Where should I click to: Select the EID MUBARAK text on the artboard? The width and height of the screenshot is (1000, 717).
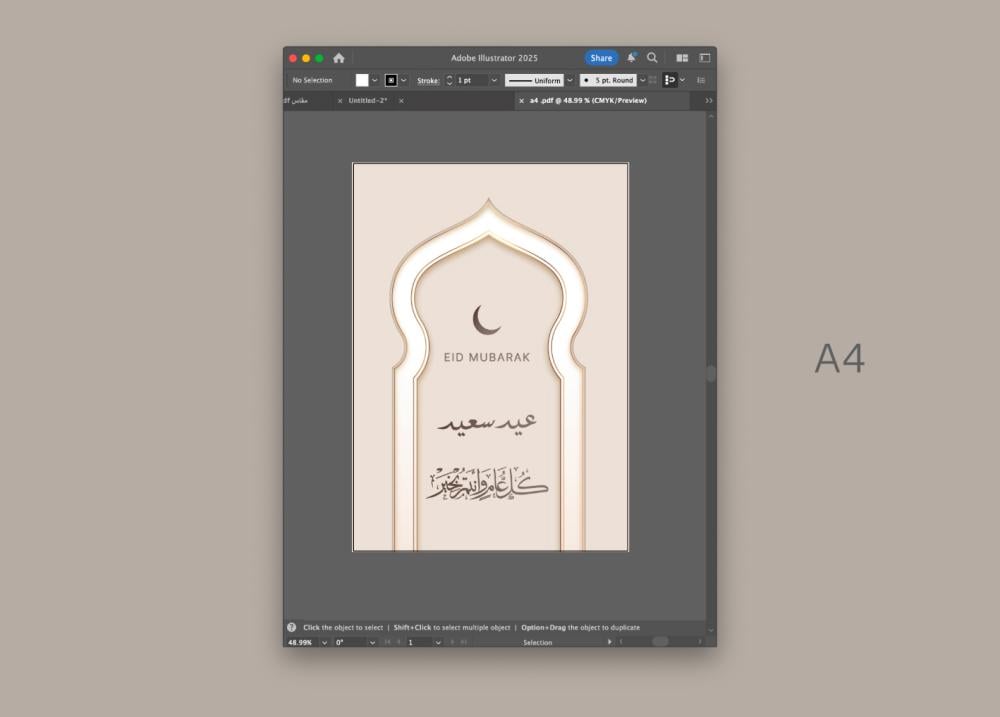(x=487, y=357)
